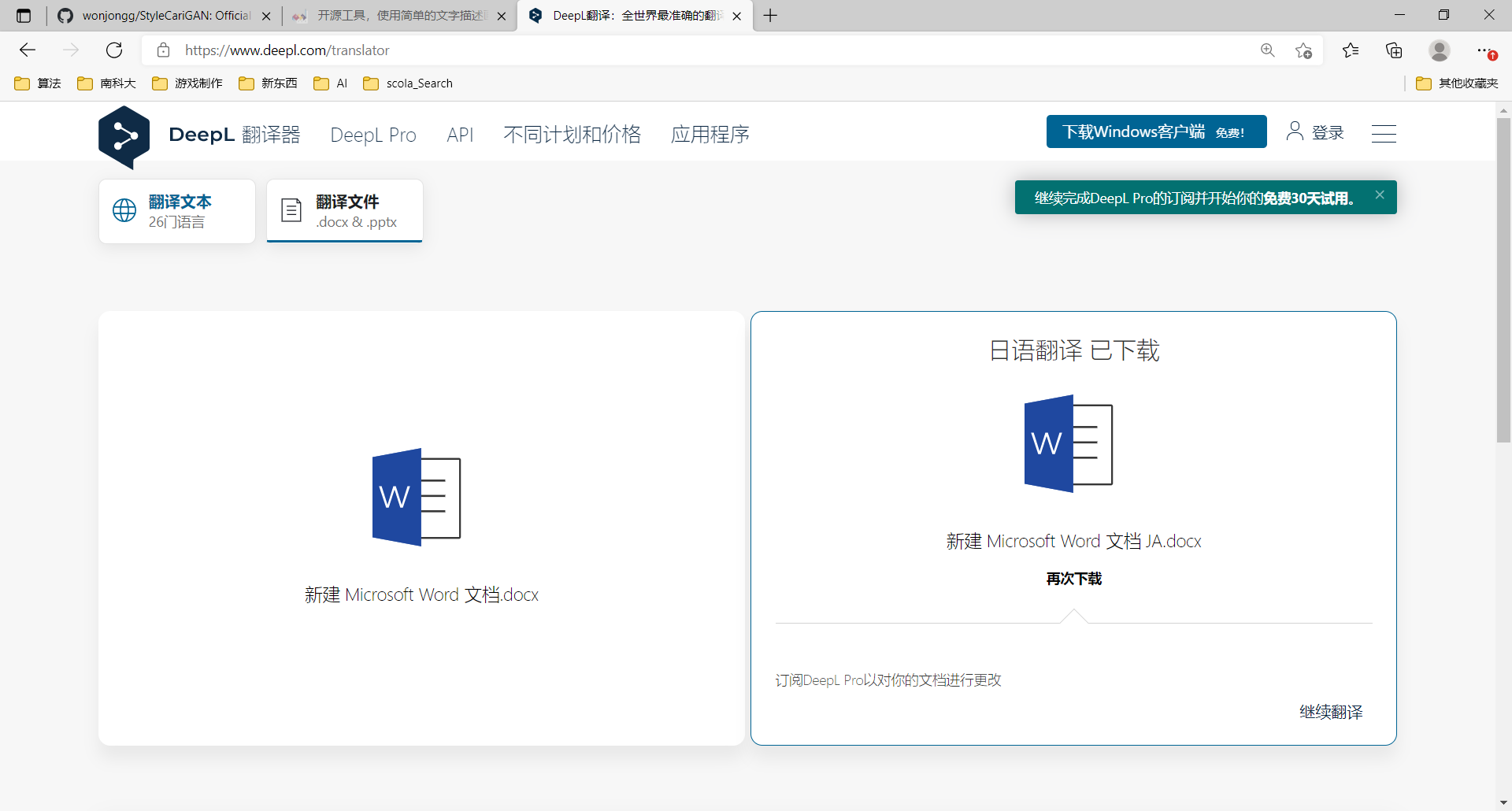Image resolution: width=1512 pixels, height=811 pixels.
Task: Open the Collections icon in the toolbar
Action: (x=1394, y=50)
